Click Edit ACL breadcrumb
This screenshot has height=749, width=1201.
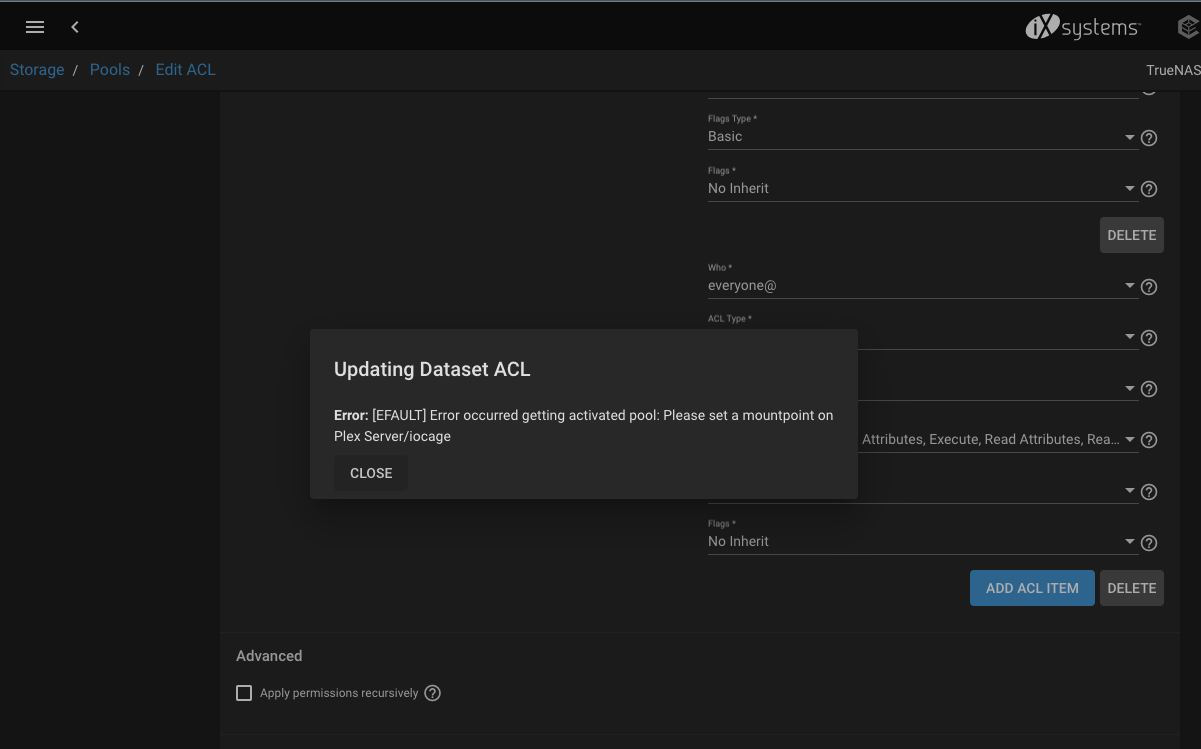[185, 70]
